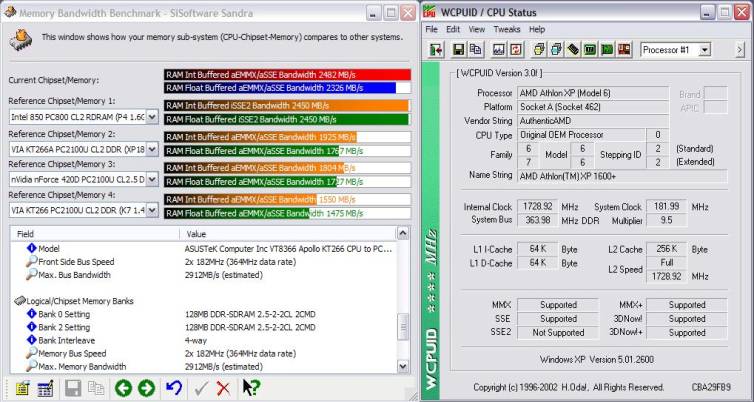Click the yellow stacked chips icon in WCPUID
This screenshot has height=402, width=754.
(540, 50)
